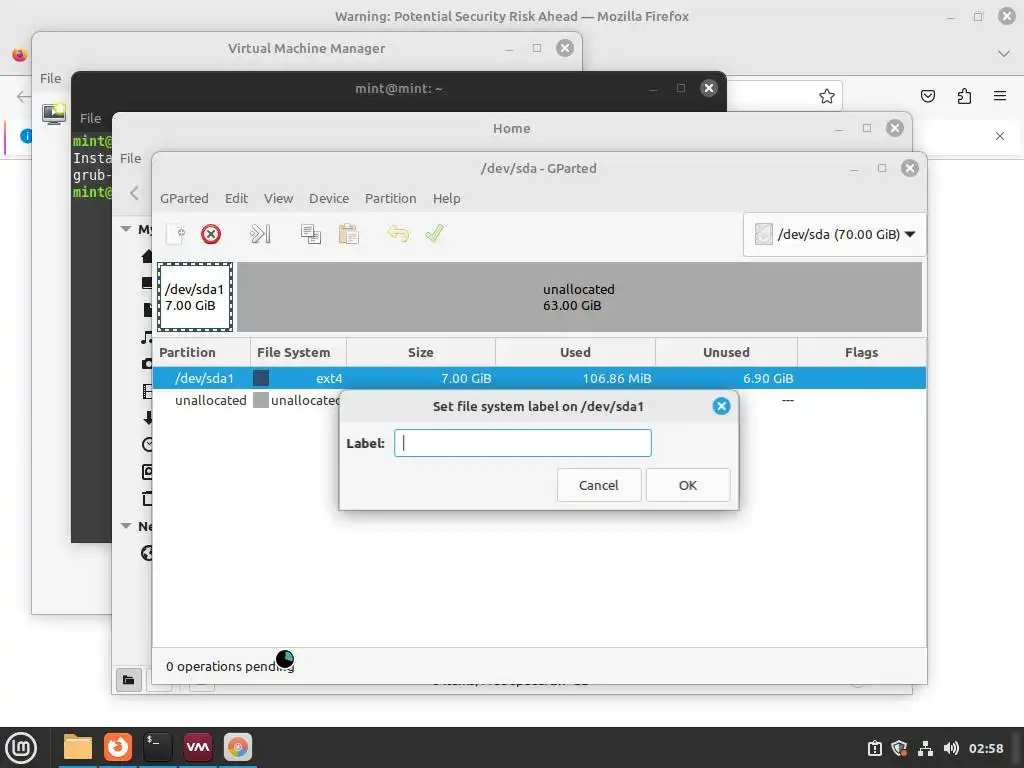Open the volume control tray icon
This screenshot has height=768, width=1024.
[951, 748]
